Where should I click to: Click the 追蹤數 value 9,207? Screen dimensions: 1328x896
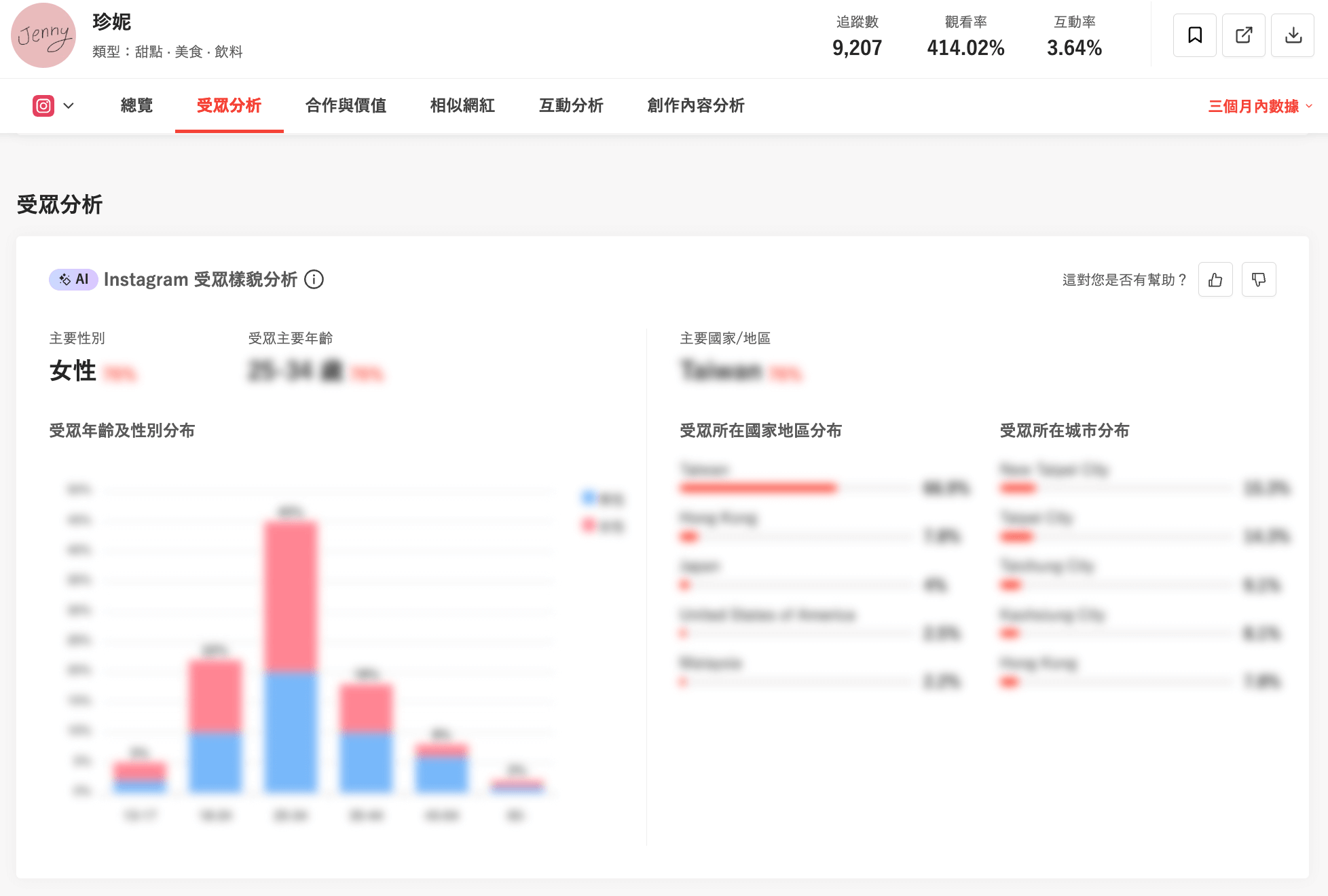[x=857, y=48]
